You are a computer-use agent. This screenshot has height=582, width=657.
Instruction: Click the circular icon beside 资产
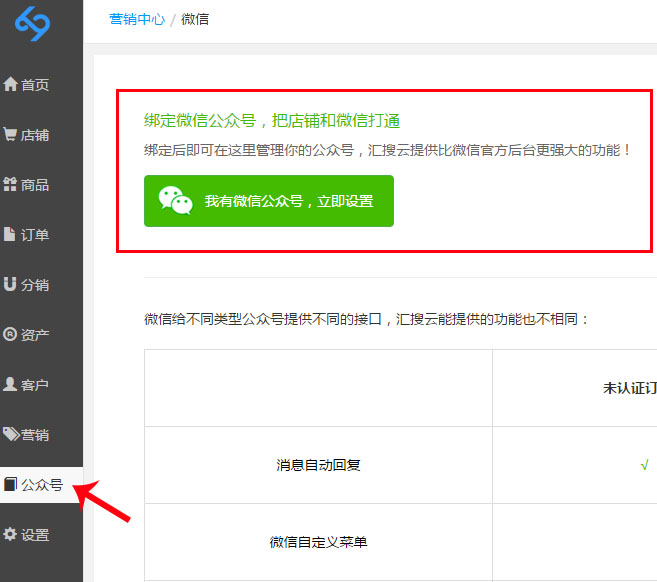[x=11, y=335]
